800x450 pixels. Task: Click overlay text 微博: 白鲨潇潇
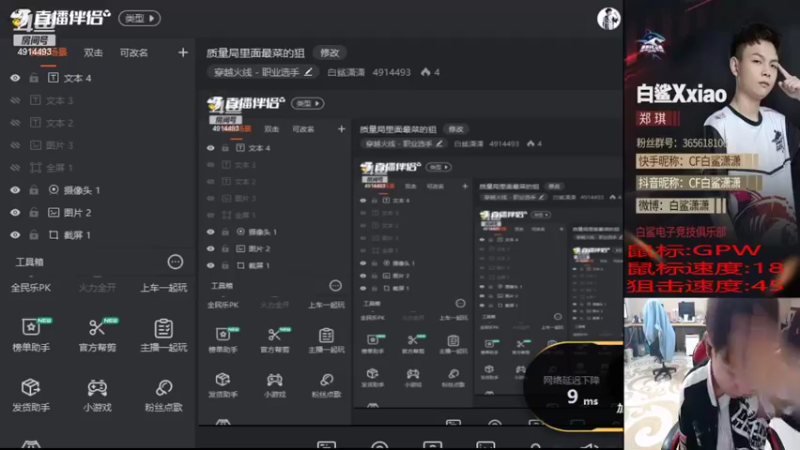(673, 206)
